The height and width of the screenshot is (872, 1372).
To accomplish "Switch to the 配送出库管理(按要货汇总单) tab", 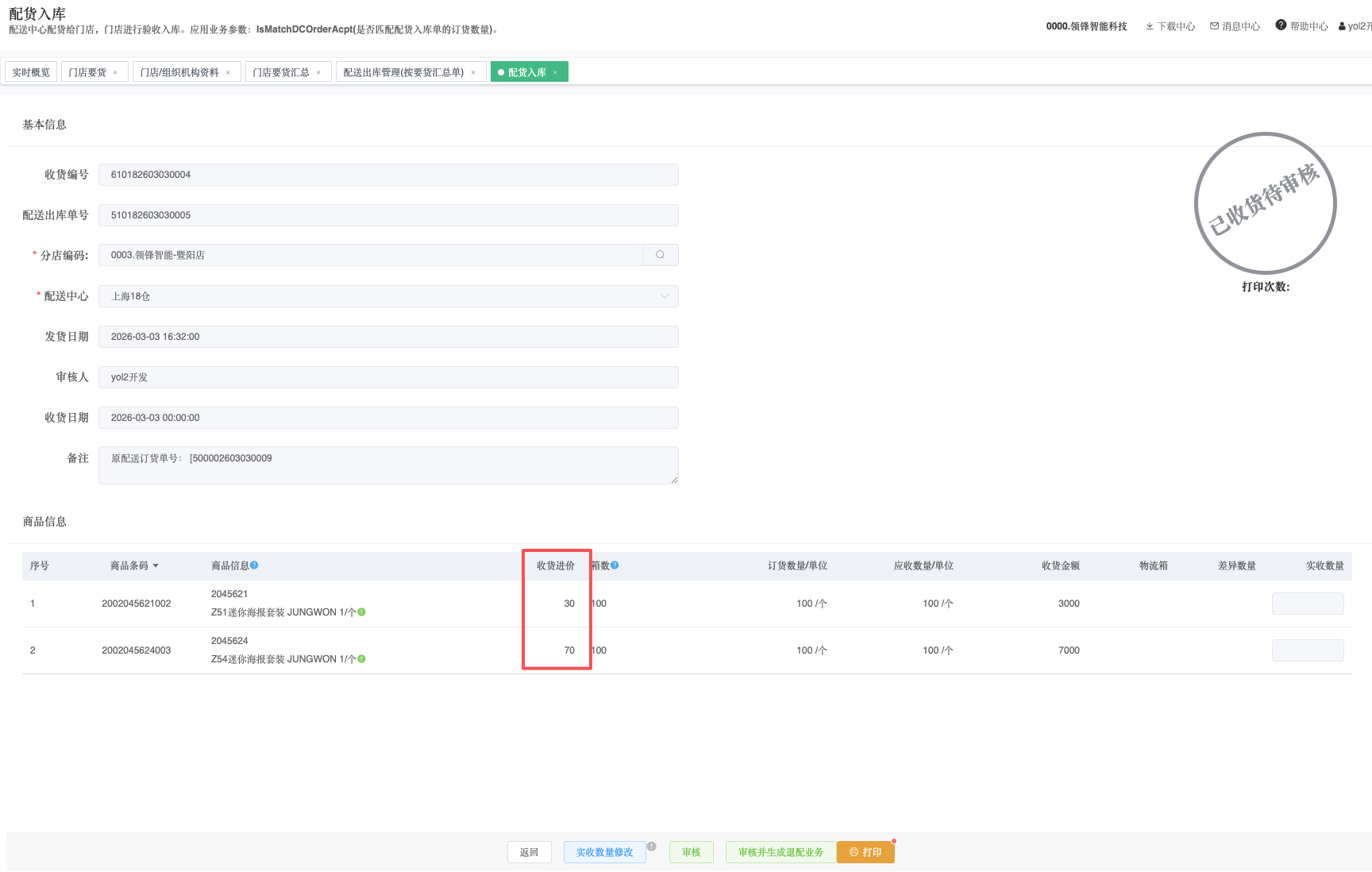I will 403,72.
